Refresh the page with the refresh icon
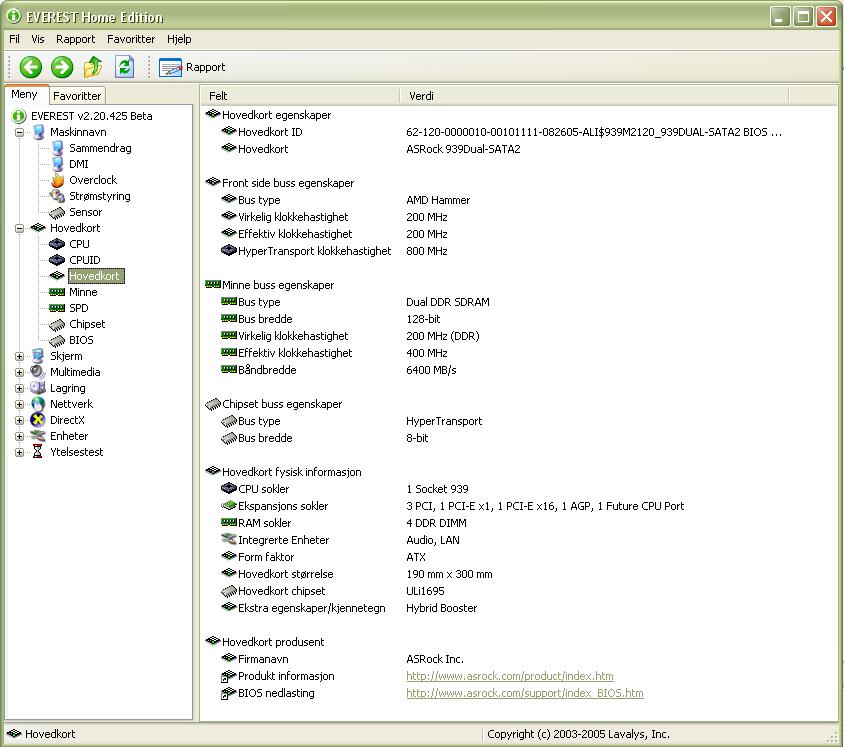The image size is (844, 747). 124,67
